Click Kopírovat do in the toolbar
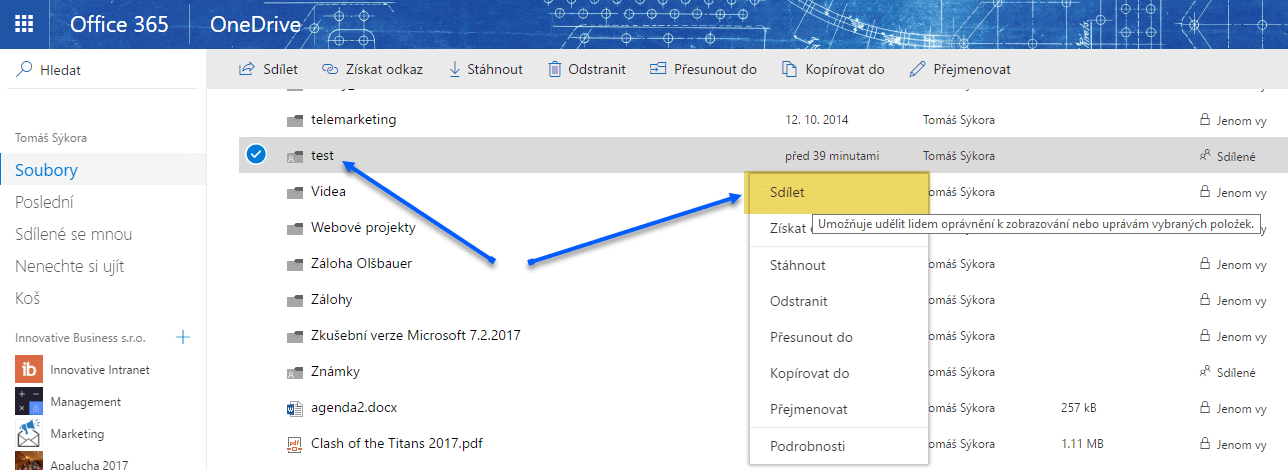This screenshot has height=470, width=1288. coord(833,70)
